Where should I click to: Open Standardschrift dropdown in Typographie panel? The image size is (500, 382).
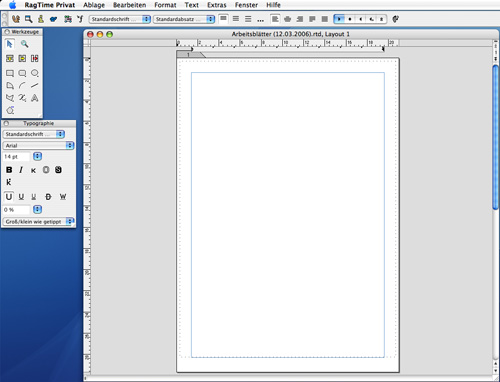pyautogui.click(x=34, y=134)
